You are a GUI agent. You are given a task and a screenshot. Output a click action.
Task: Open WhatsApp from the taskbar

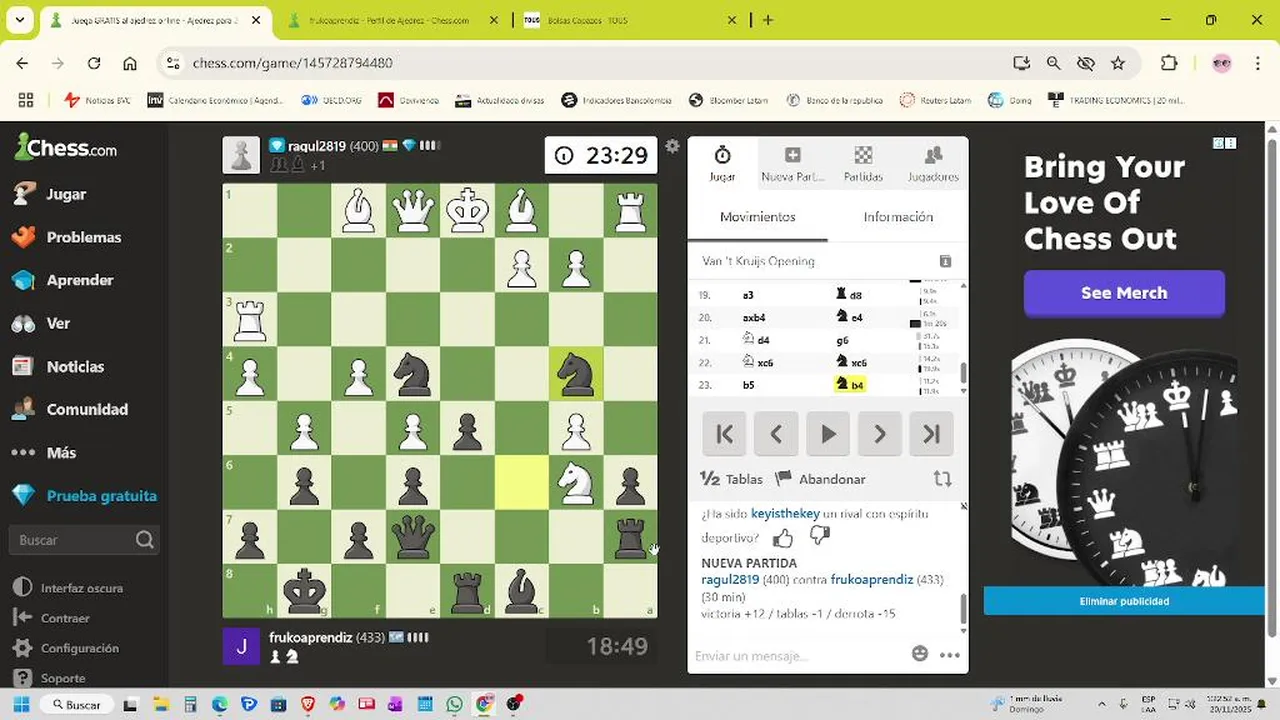pyautogui.click(x=456, y=705)
